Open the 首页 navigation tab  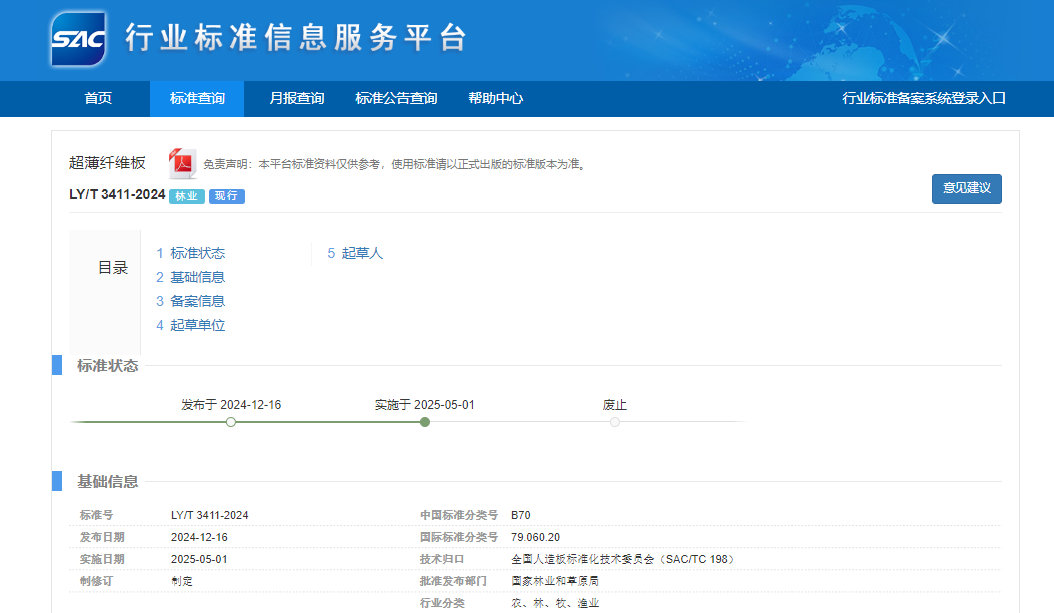98,98
